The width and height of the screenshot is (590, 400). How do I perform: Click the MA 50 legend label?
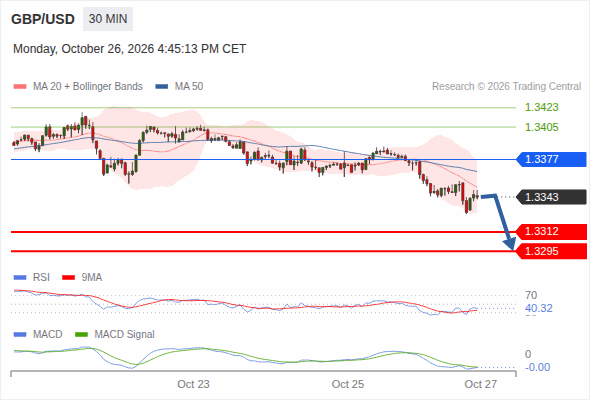189,87
